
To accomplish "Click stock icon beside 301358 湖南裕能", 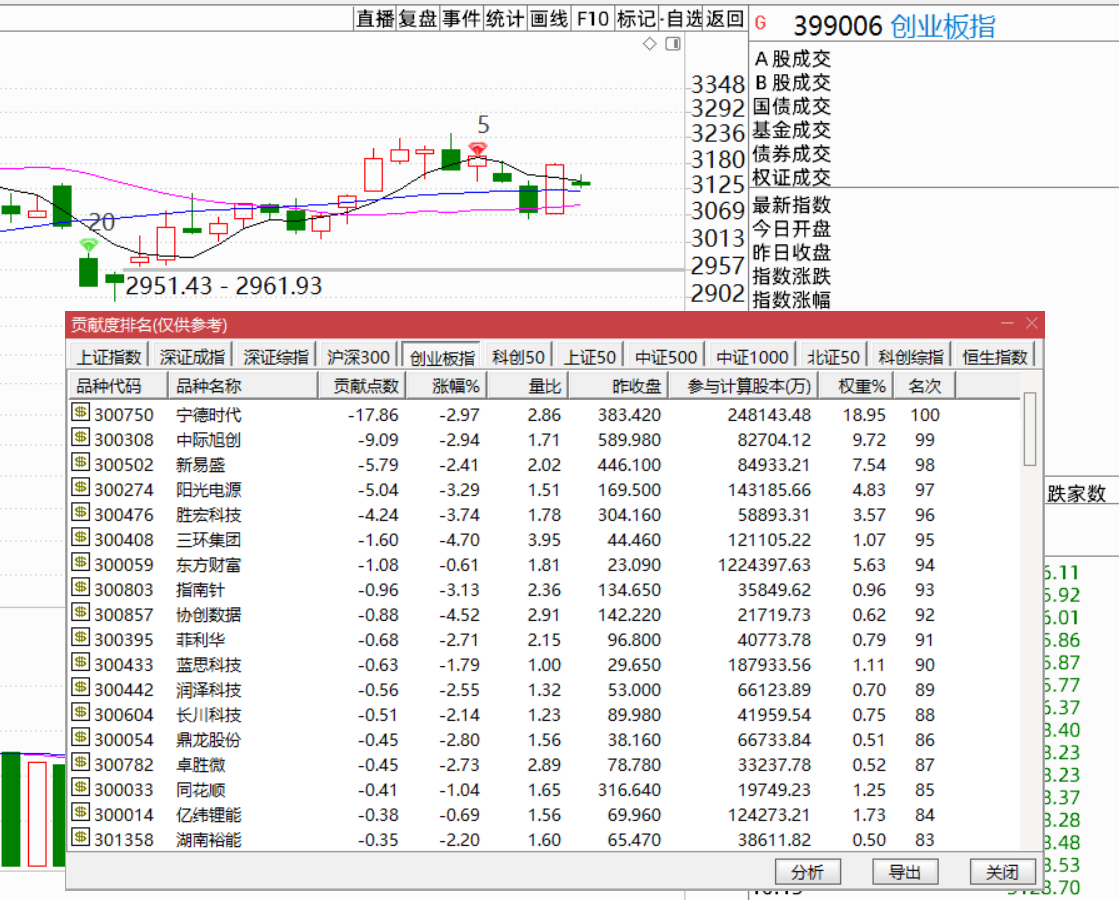I will [81, 837].
